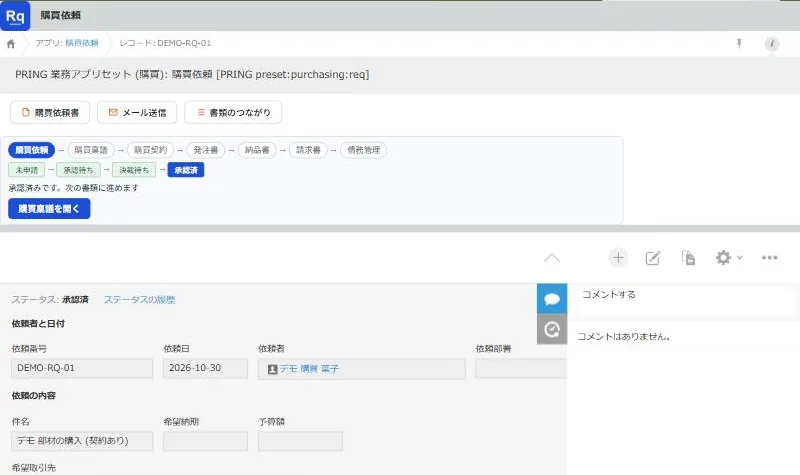
Task: Click the user icon beside the 依頼者 name
Action: pos(272,369)
